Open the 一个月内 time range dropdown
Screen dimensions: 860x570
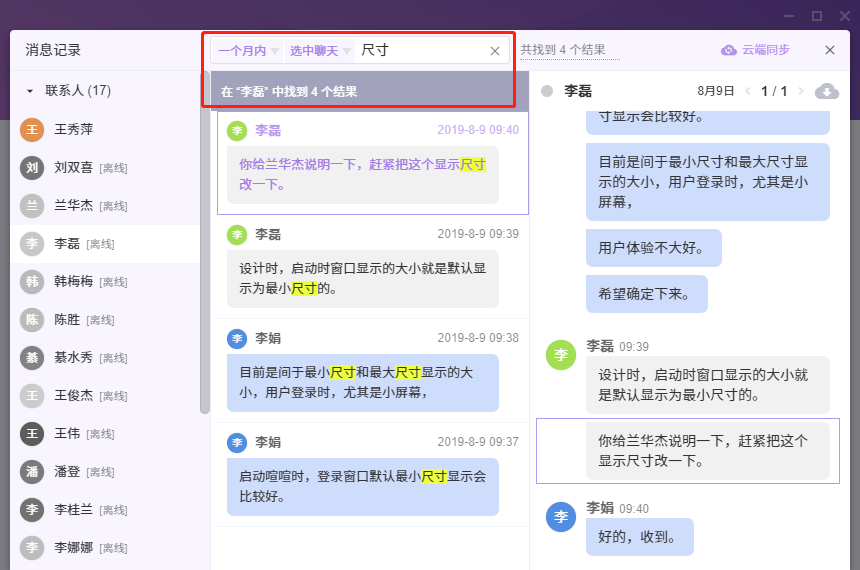coord(240,50)
